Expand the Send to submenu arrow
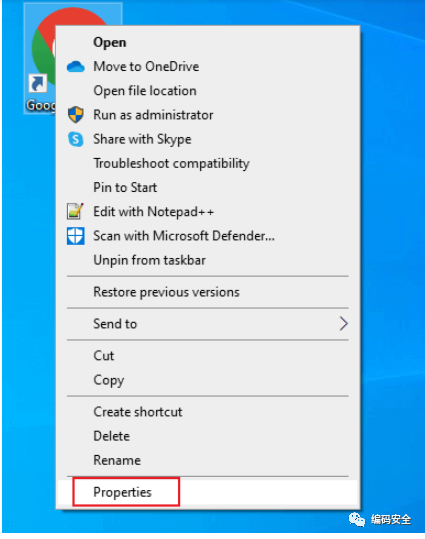 coord(343,323)
